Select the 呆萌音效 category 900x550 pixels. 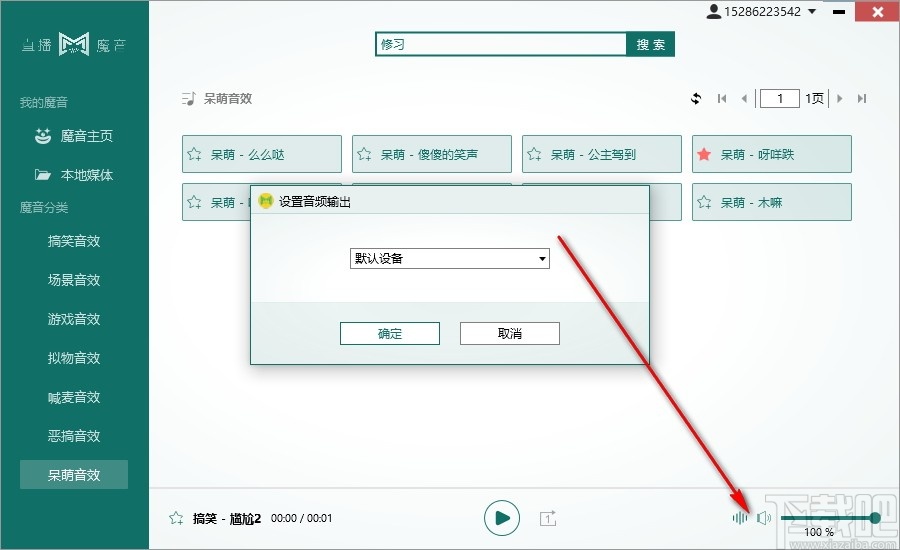tap(74, 475)
